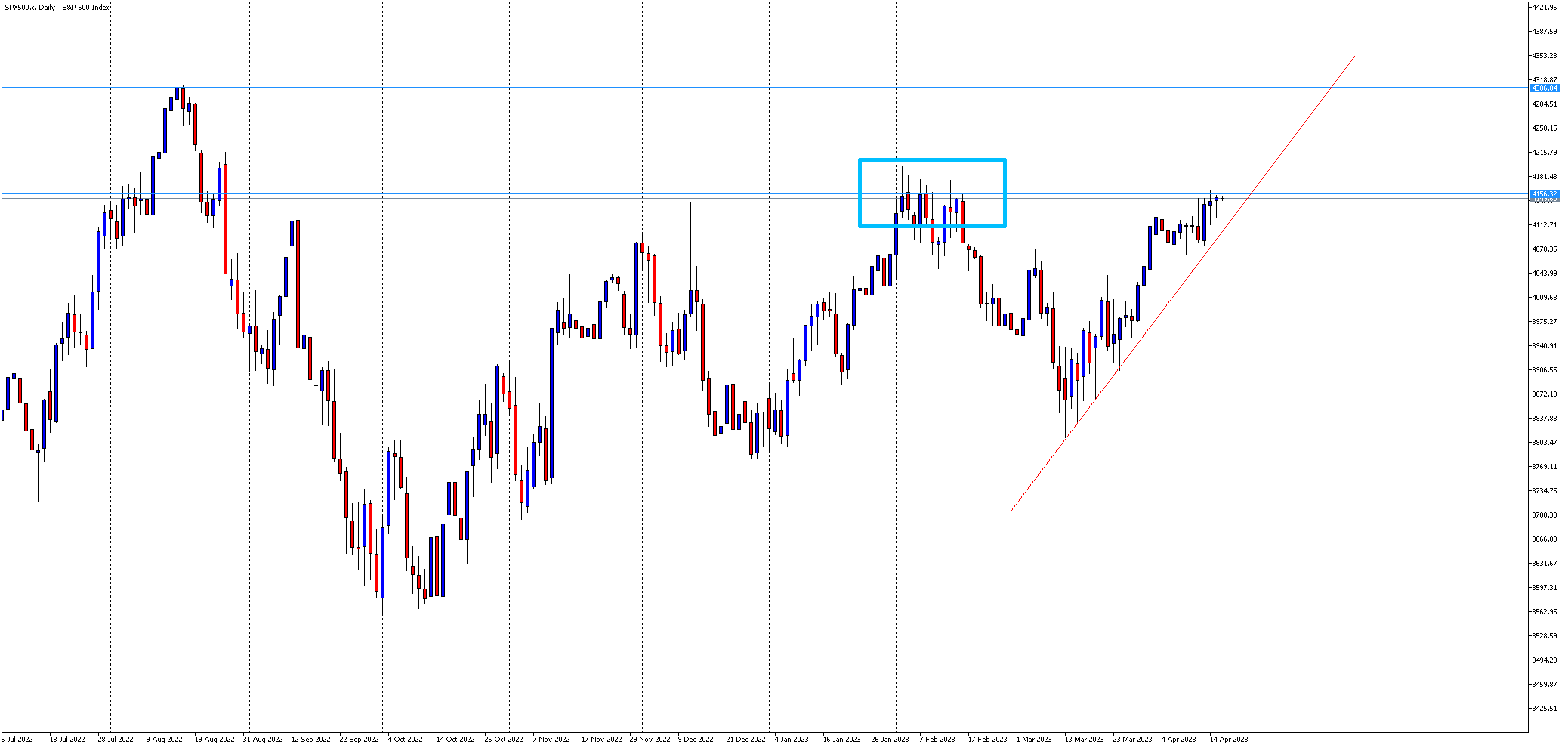Click price axis label 3837.83
Image resolution: width=1568 pixels, height=748 pixels.
click(x=1545, y=419)
